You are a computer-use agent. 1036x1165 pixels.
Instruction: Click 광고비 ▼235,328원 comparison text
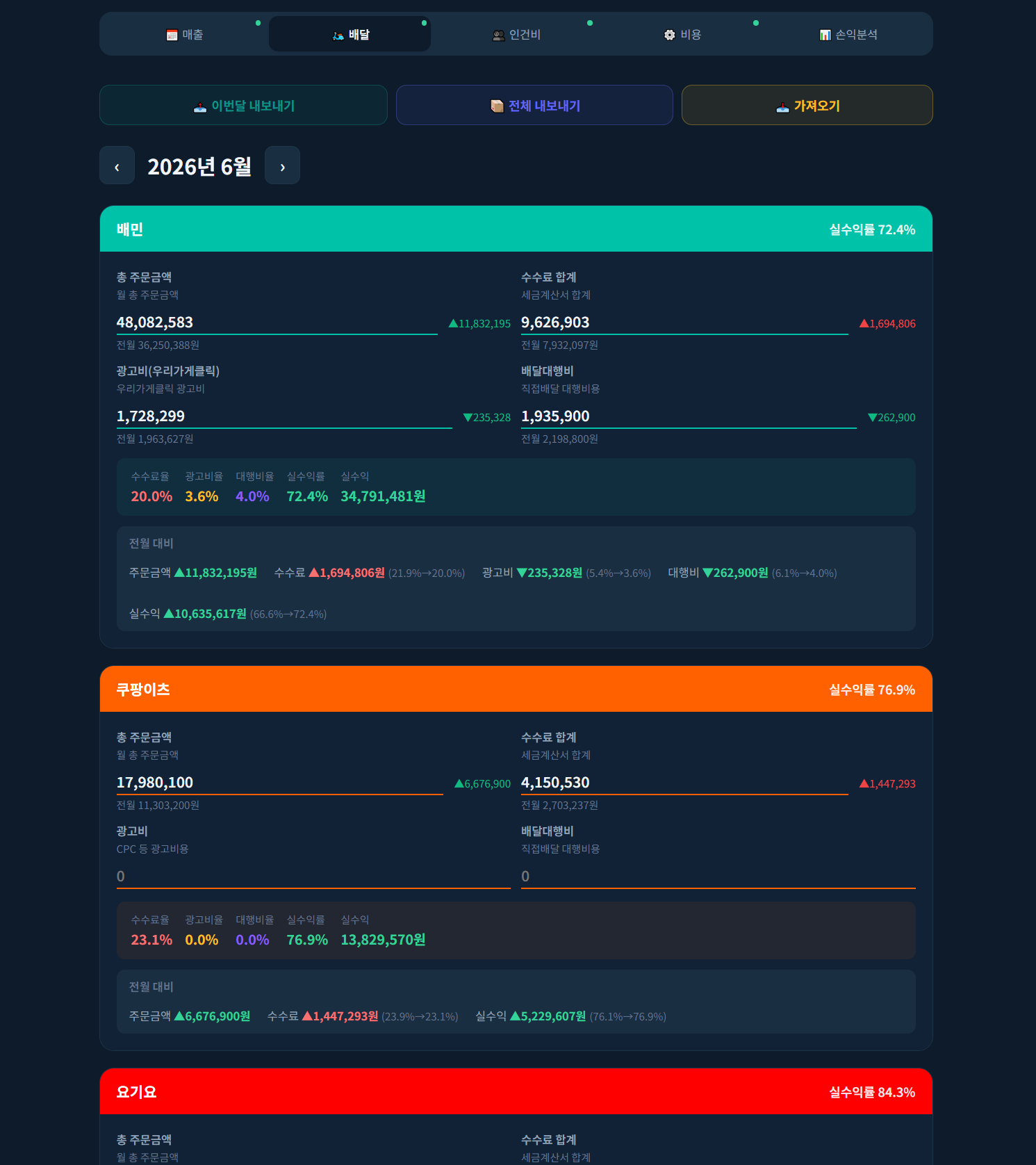[566, 573]
